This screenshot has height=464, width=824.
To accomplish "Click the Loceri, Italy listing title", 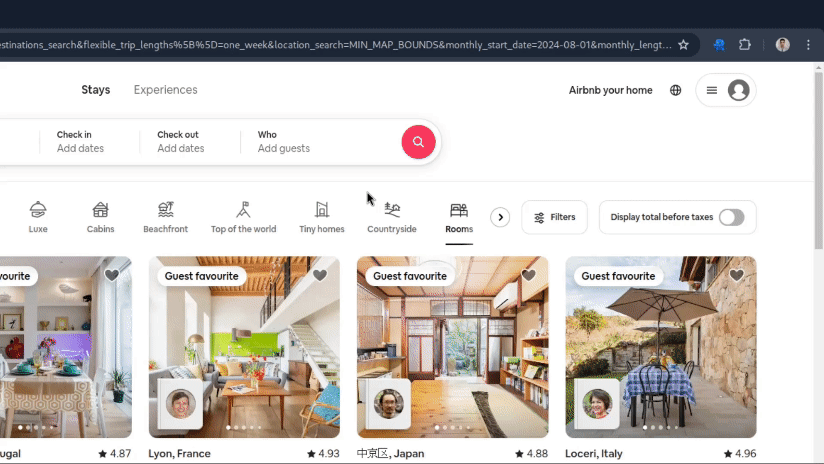I will pyautogui.click(x=594, y=453).
